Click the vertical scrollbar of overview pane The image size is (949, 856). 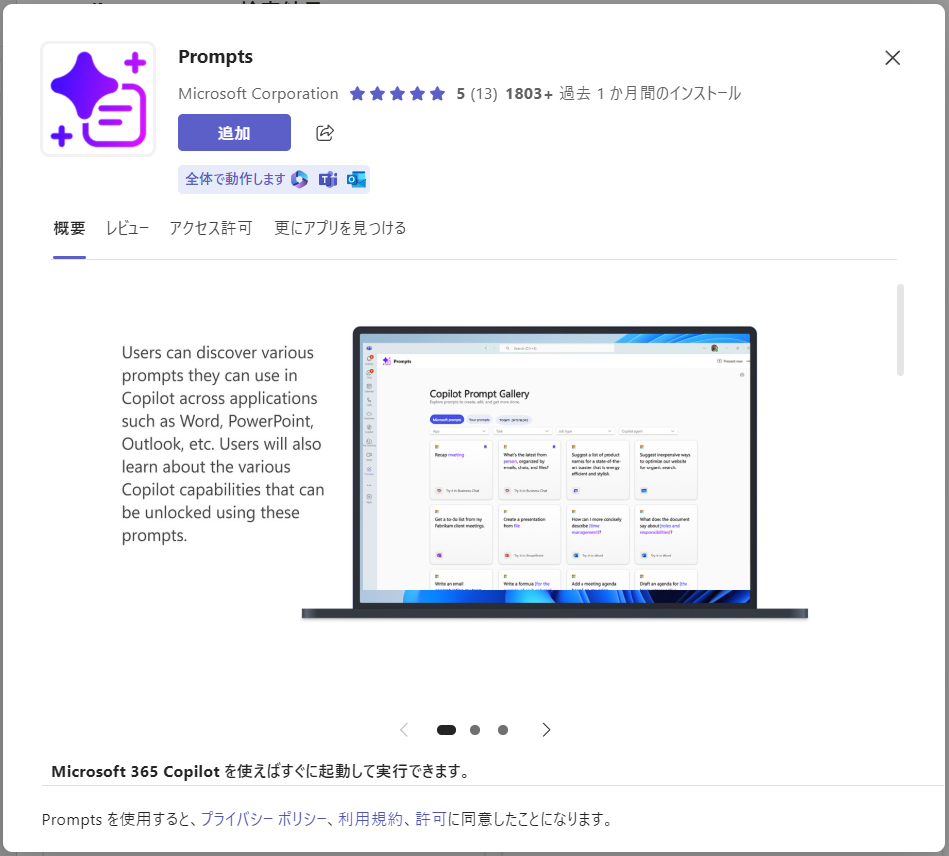tap(900, 330)
